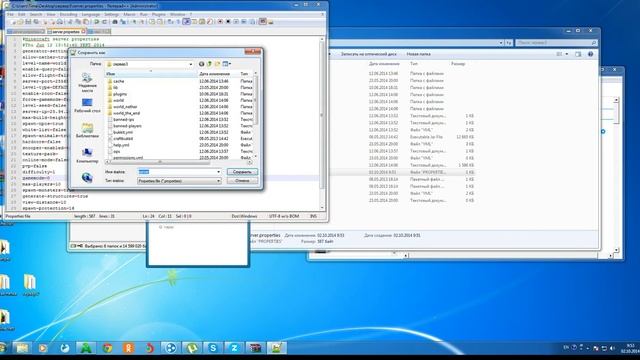Select Desktop (Рабочий стол) in Save dialog sidebar
This screenshot has width=640, height=360.
[x=87, y=105]
